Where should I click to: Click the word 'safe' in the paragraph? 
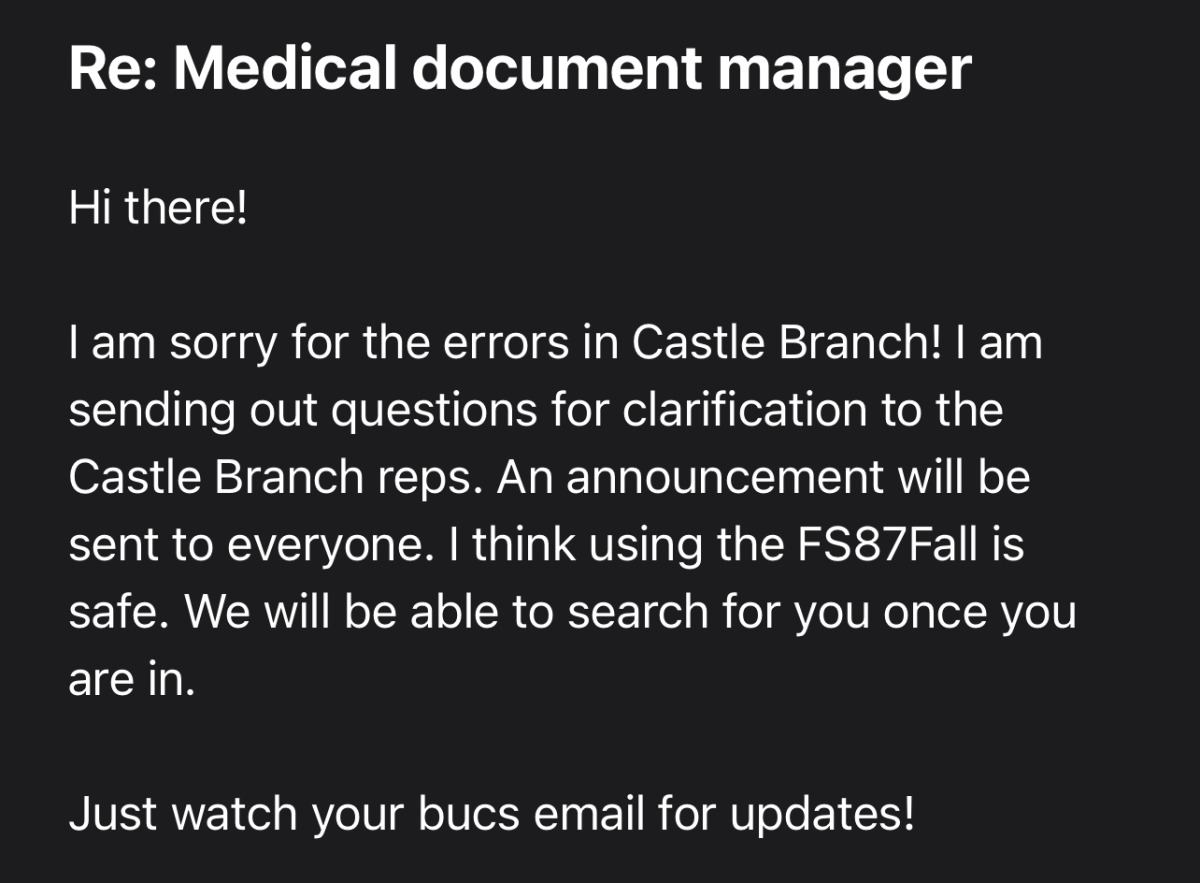(x=109, y=613)
